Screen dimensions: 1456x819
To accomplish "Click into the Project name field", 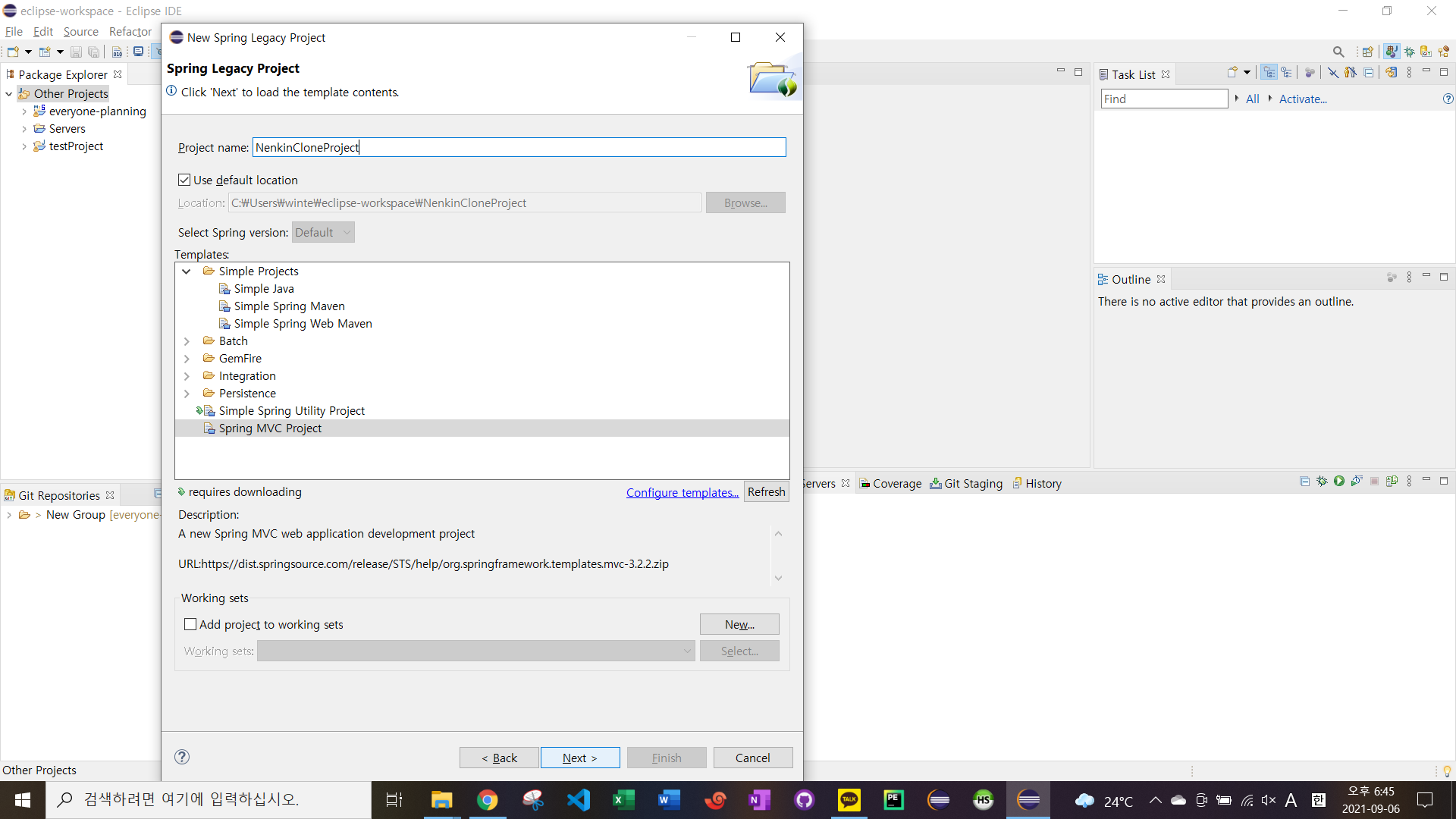I will pos(519,147).
